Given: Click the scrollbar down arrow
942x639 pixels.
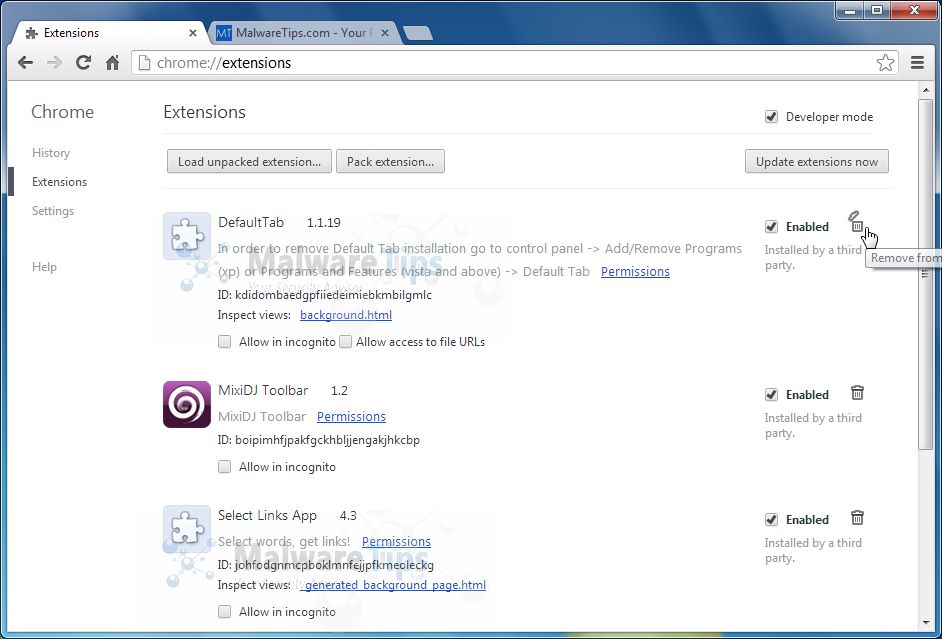Looking at the screenshot, I should tap(925, 622).
